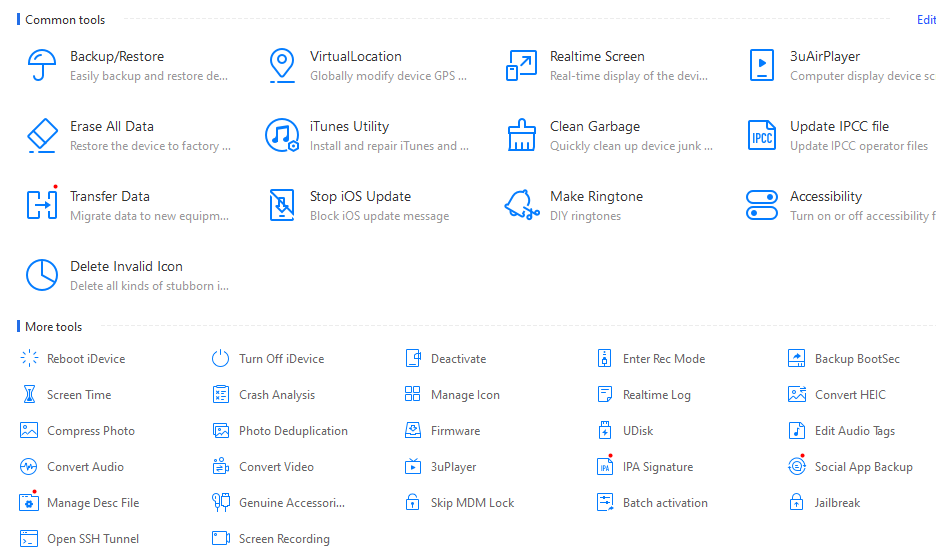This screenshot has height=552, width=936.
Task: Click the IPA Signature label
Action: point(658,467)
